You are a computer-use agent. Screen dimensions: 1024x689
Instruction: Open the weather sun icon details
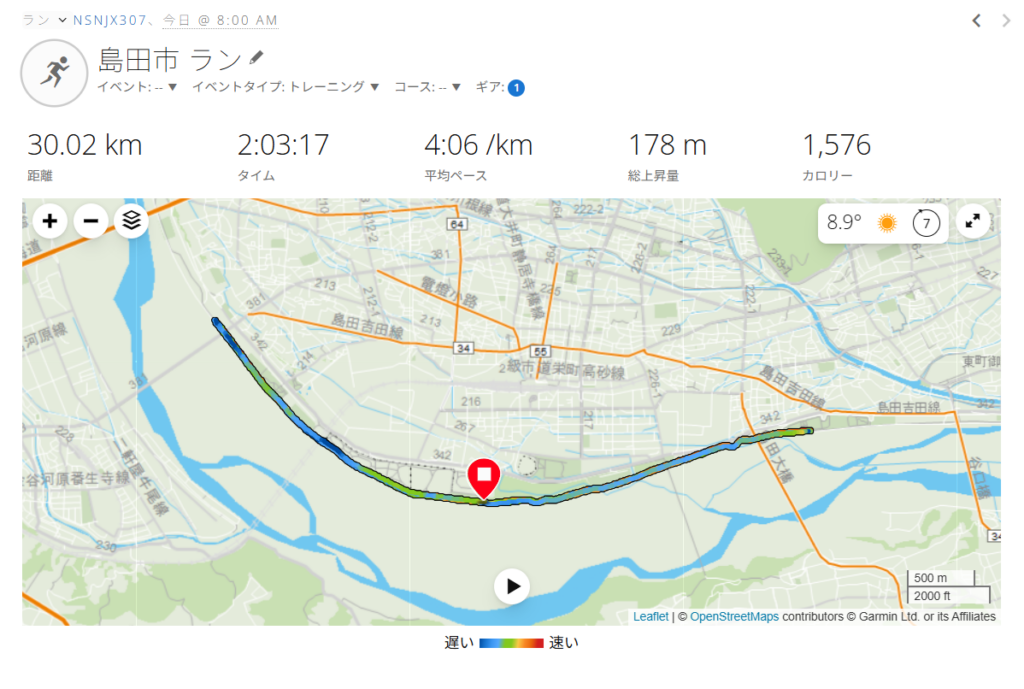[x=887, y=223]
